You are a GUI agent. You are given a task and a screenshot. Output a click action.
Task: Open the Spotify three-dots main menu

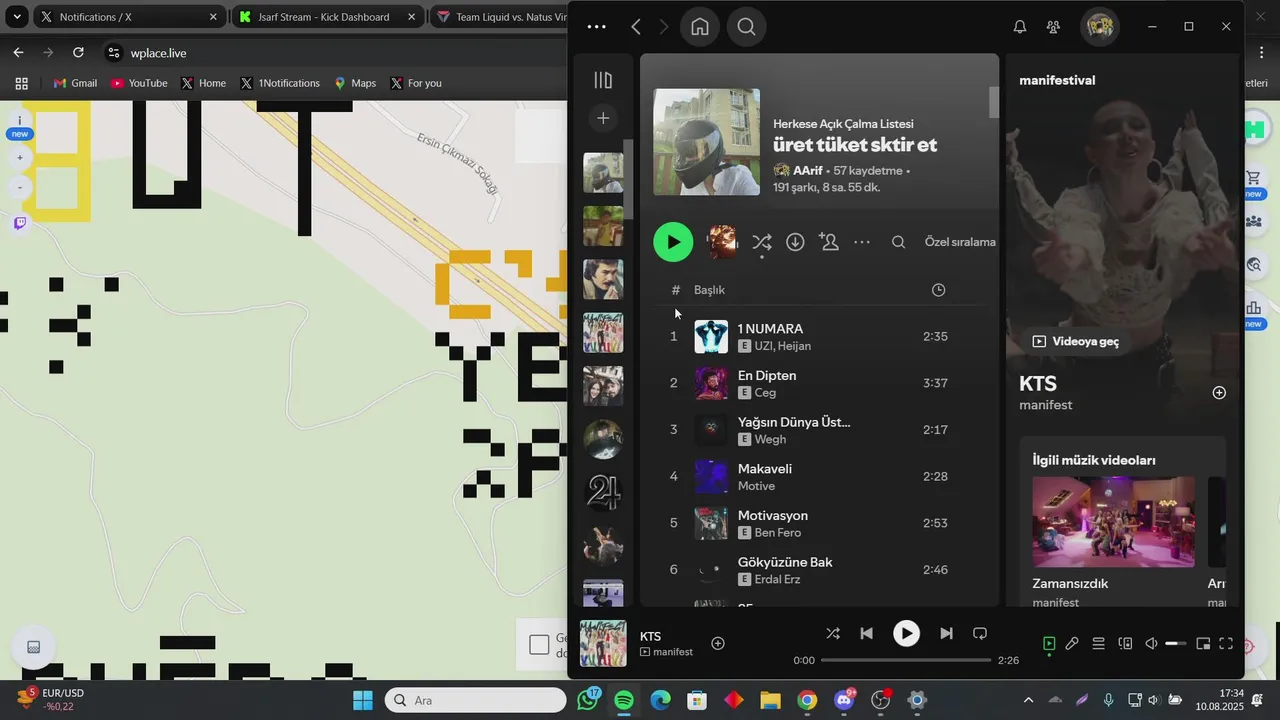coord(597,27)
